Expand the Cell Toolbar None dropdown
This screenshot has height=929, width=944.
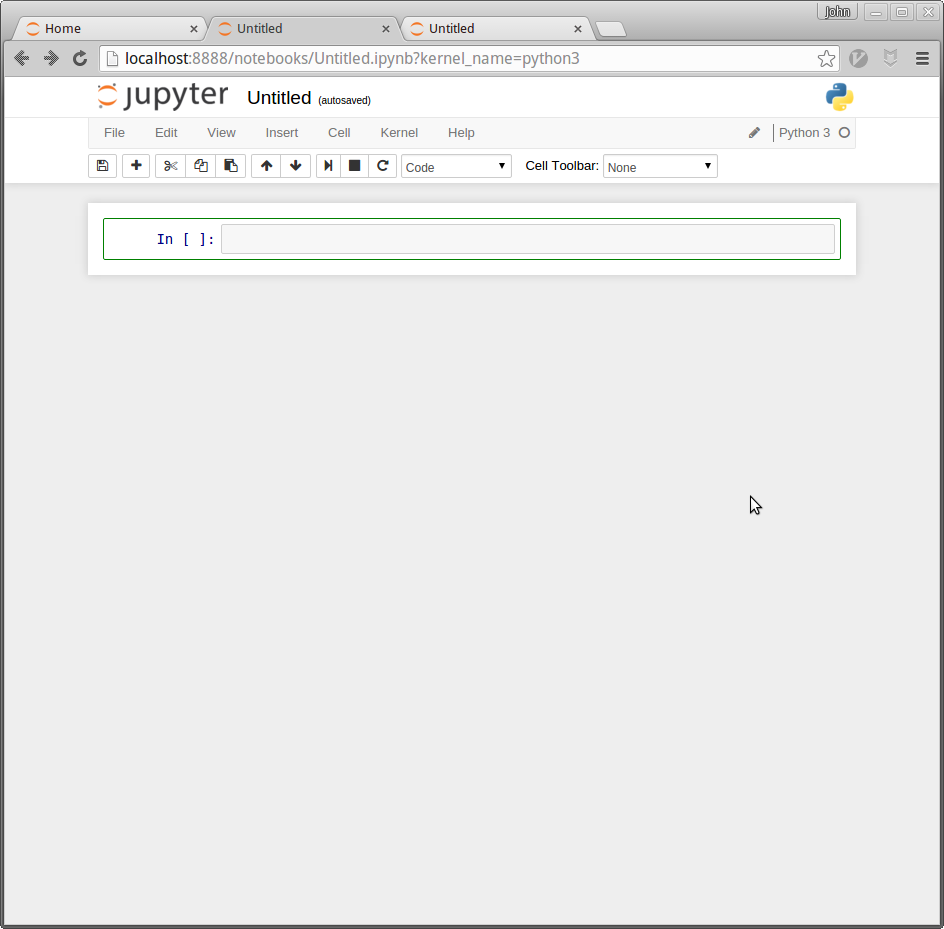660,167
